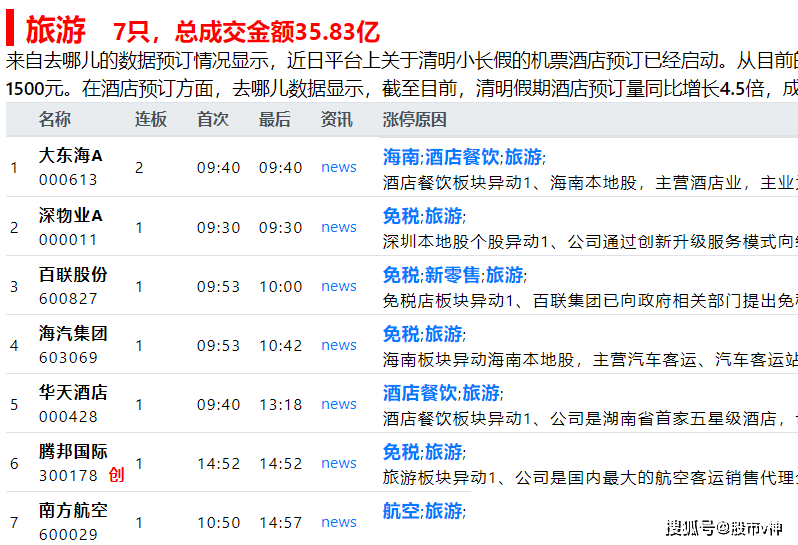Screen dimensions: 798x545
Task: Click the 免税 tag in 深物业A row
Action: click(401, 216)
